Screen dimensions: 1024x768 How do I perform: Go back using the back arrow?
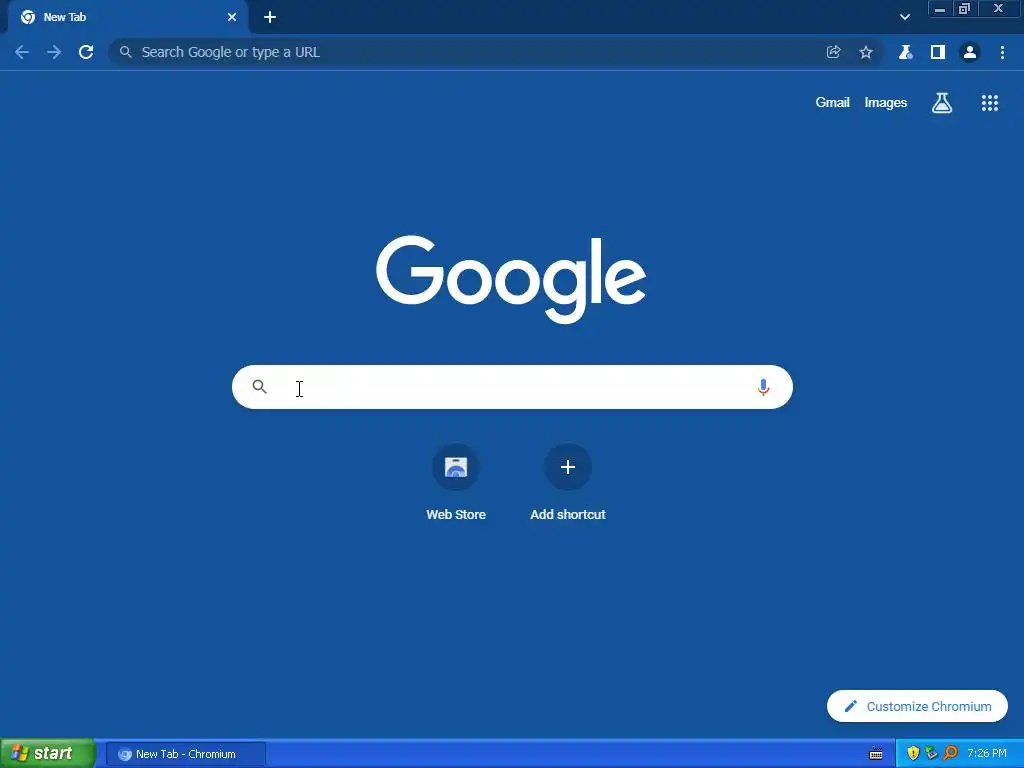(22, 52)
